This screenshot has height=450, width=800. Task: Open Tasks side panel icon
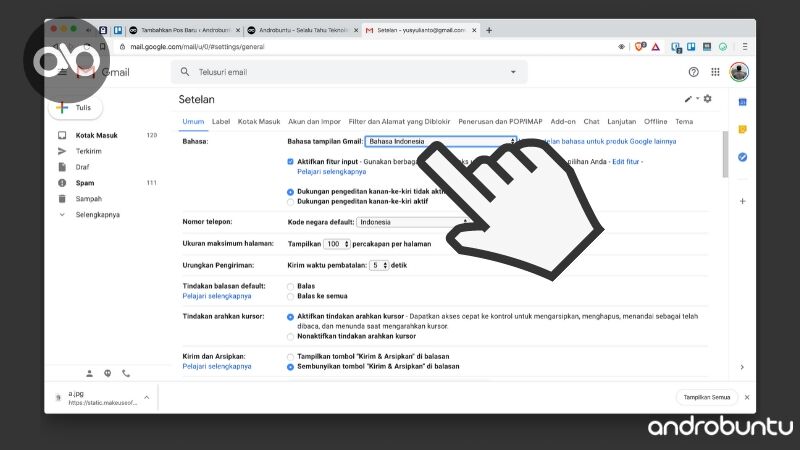(x=742, y=157)
